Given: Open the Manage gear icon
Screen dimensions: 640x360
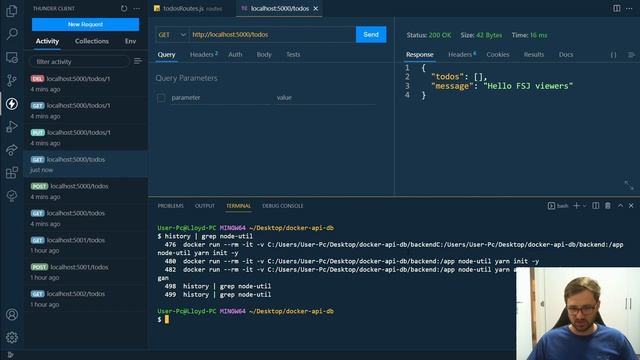Looking at the screenshot, I should pyautogui.click(x=12, y=338).
